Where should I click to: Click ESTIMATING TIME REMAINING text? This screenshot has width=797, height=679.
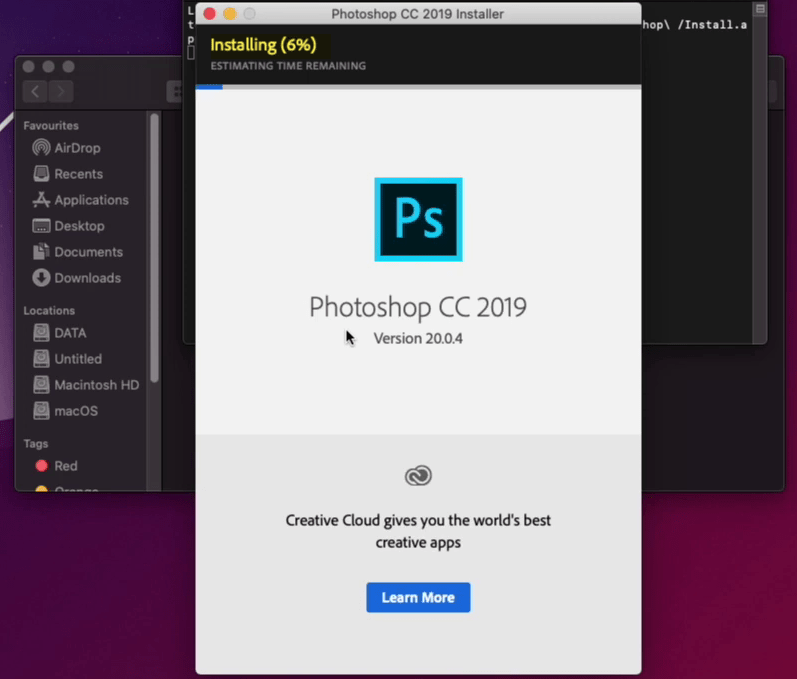point(288,66)
